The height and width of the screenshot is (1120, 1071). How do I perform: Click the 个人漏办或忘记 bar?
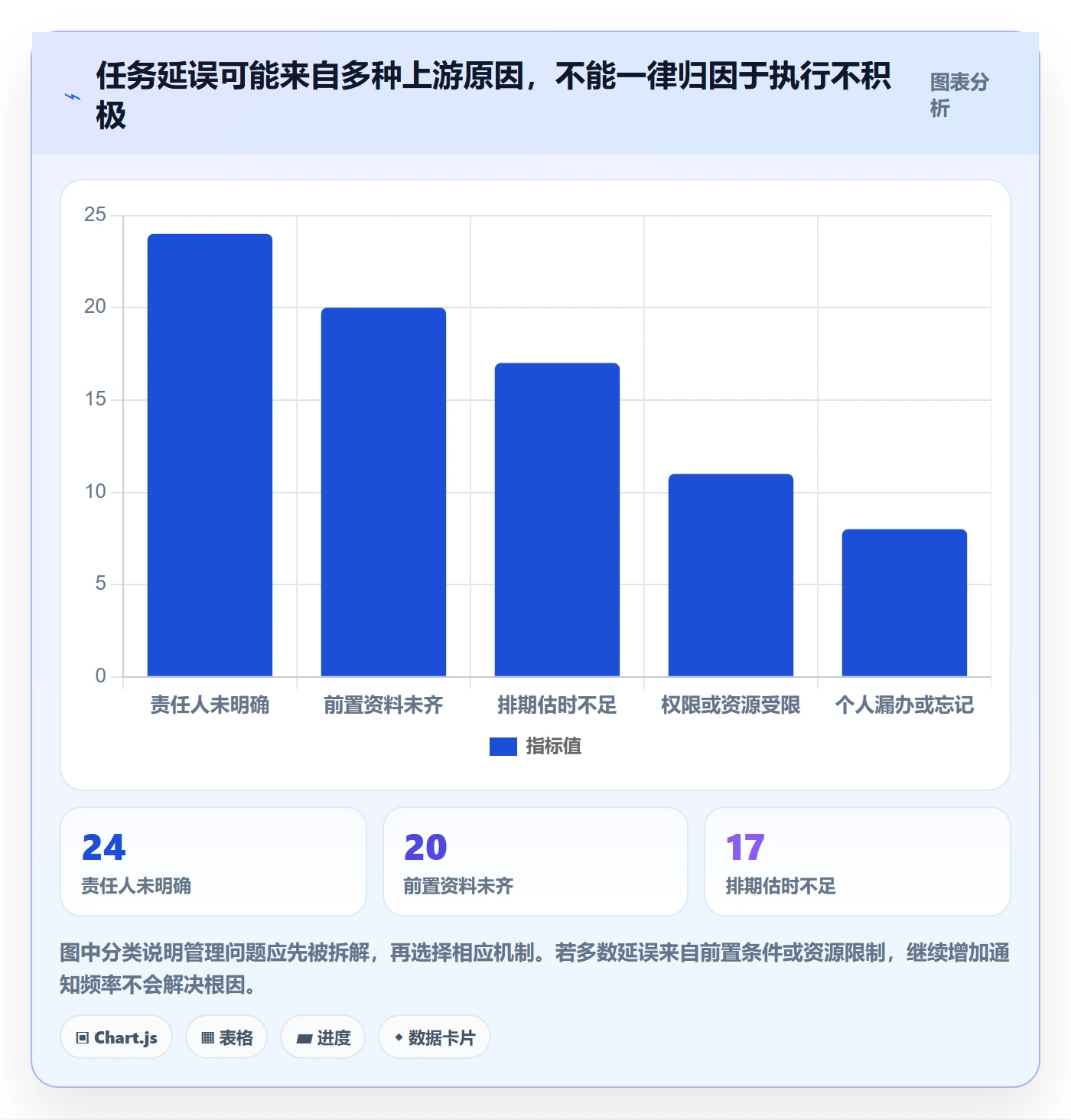pyautogui.click(x=904, y=602)
